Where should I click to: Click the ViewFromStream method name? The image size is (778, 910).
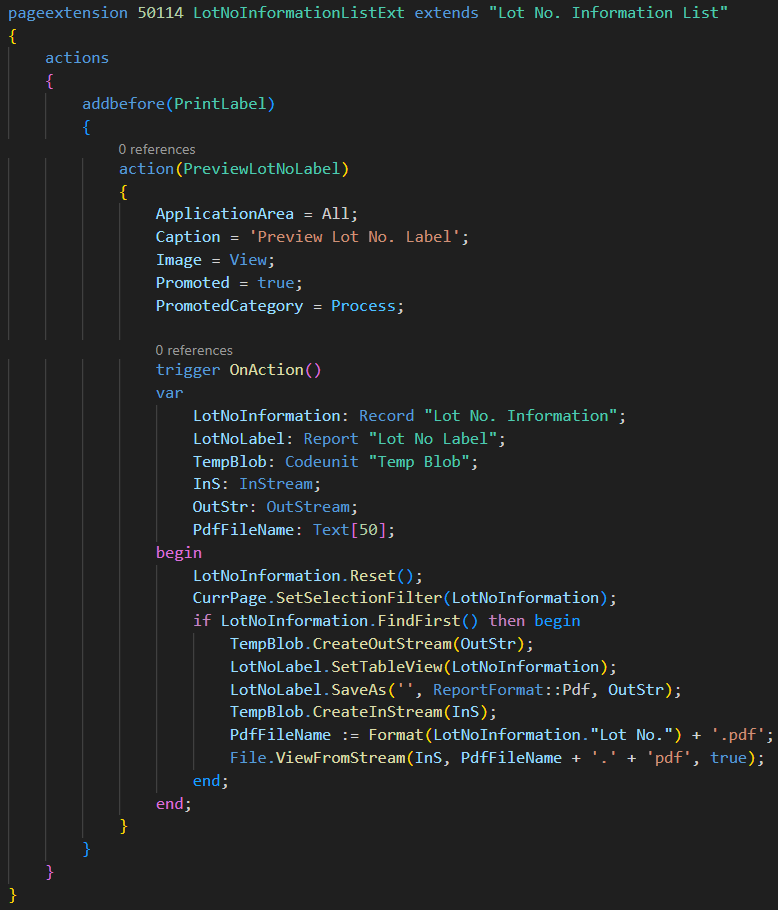coord(336,758)
